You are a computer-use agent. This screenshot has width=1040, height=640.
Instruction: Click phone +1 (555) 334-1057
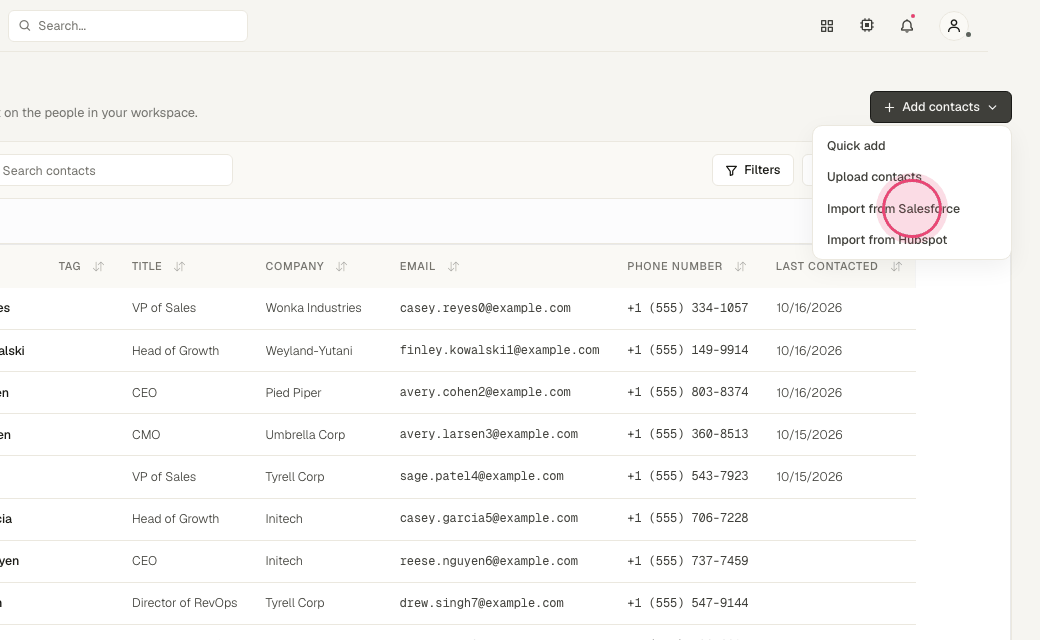point(688,308)
